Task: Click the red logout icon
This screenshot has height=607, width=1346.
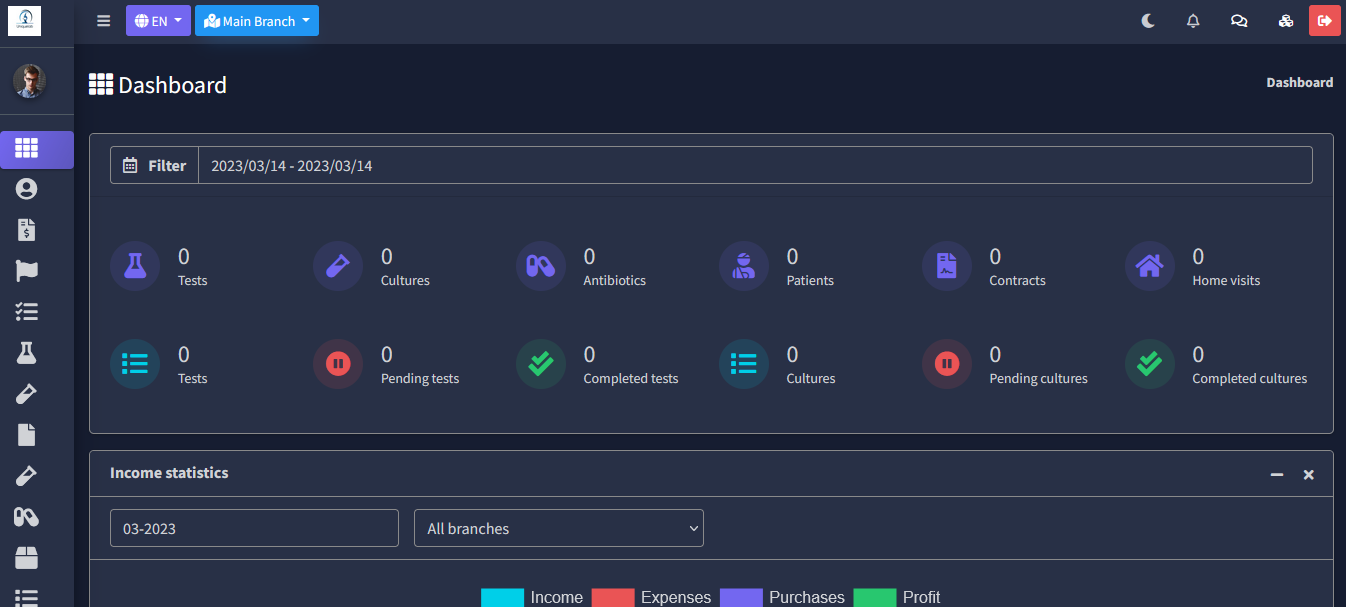Action: click(x=1325, y=21)
